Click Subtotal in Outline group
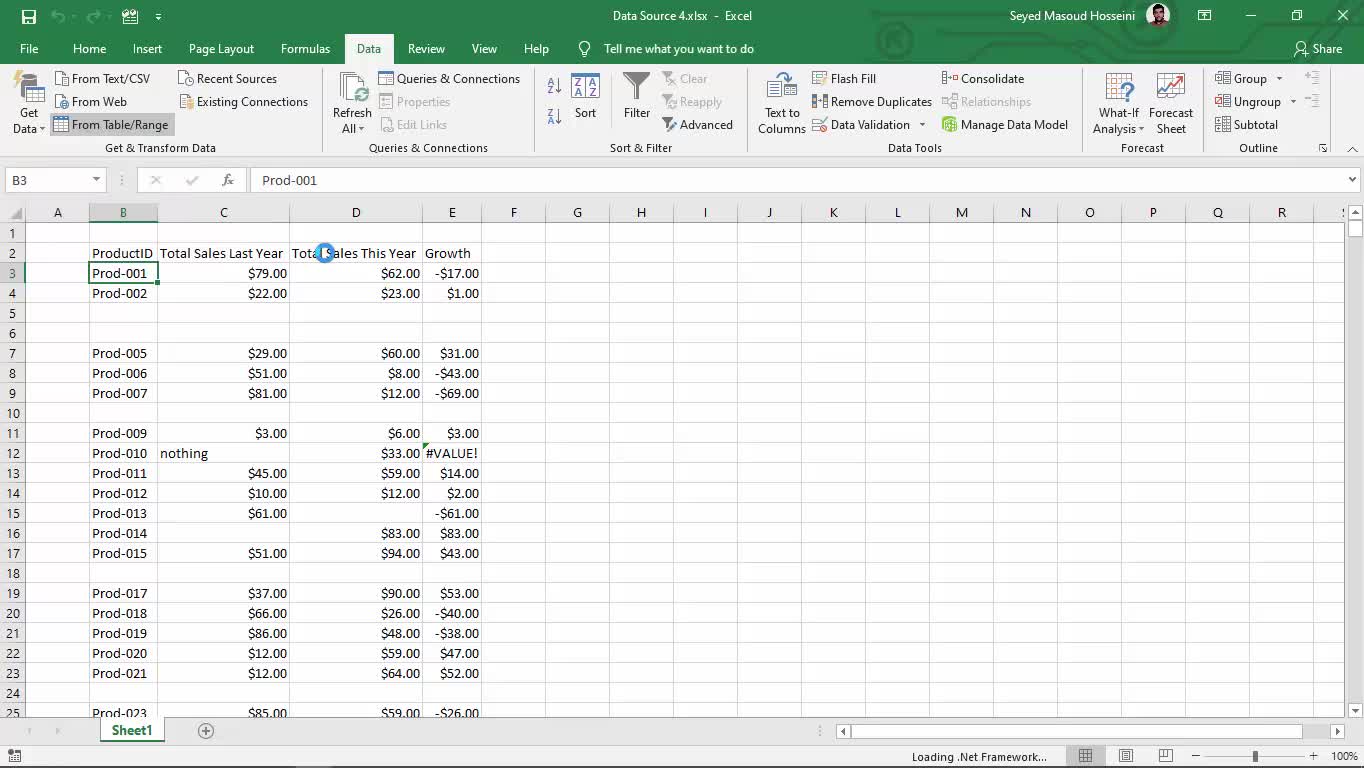 pos(1246,124)
